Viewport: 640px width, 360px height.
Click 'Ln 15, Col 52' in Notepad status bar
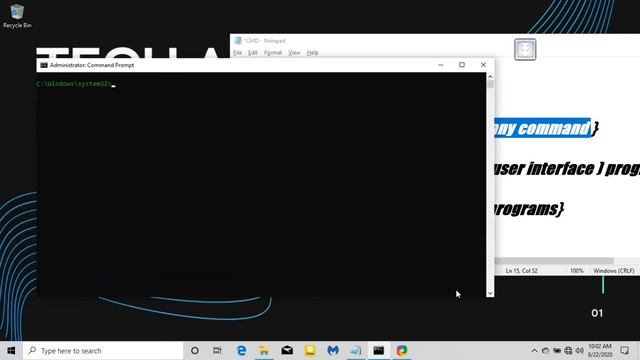(x=522, y=271)
